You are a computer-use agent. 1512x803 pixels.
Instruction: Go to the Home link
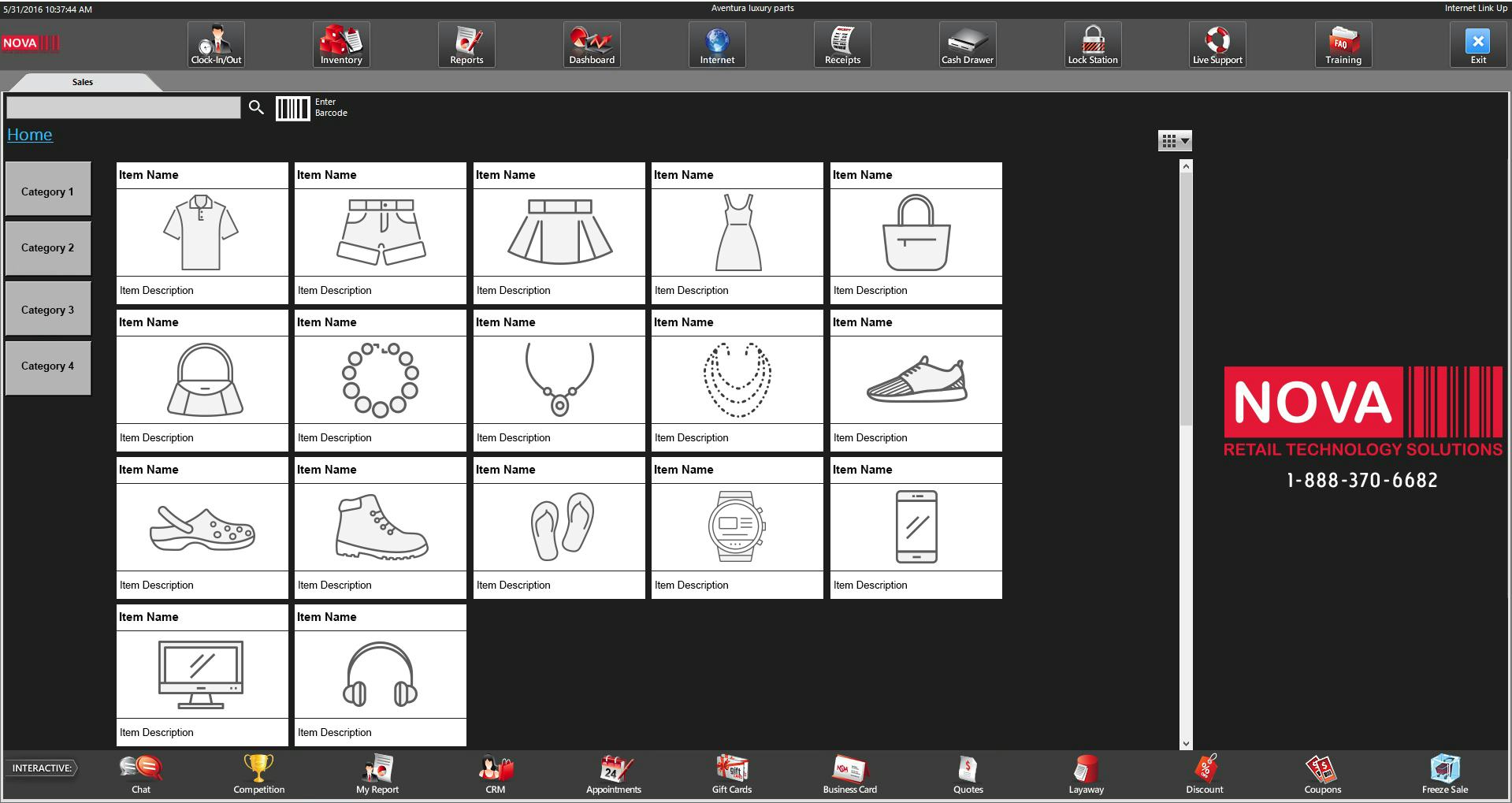[29, 134]
